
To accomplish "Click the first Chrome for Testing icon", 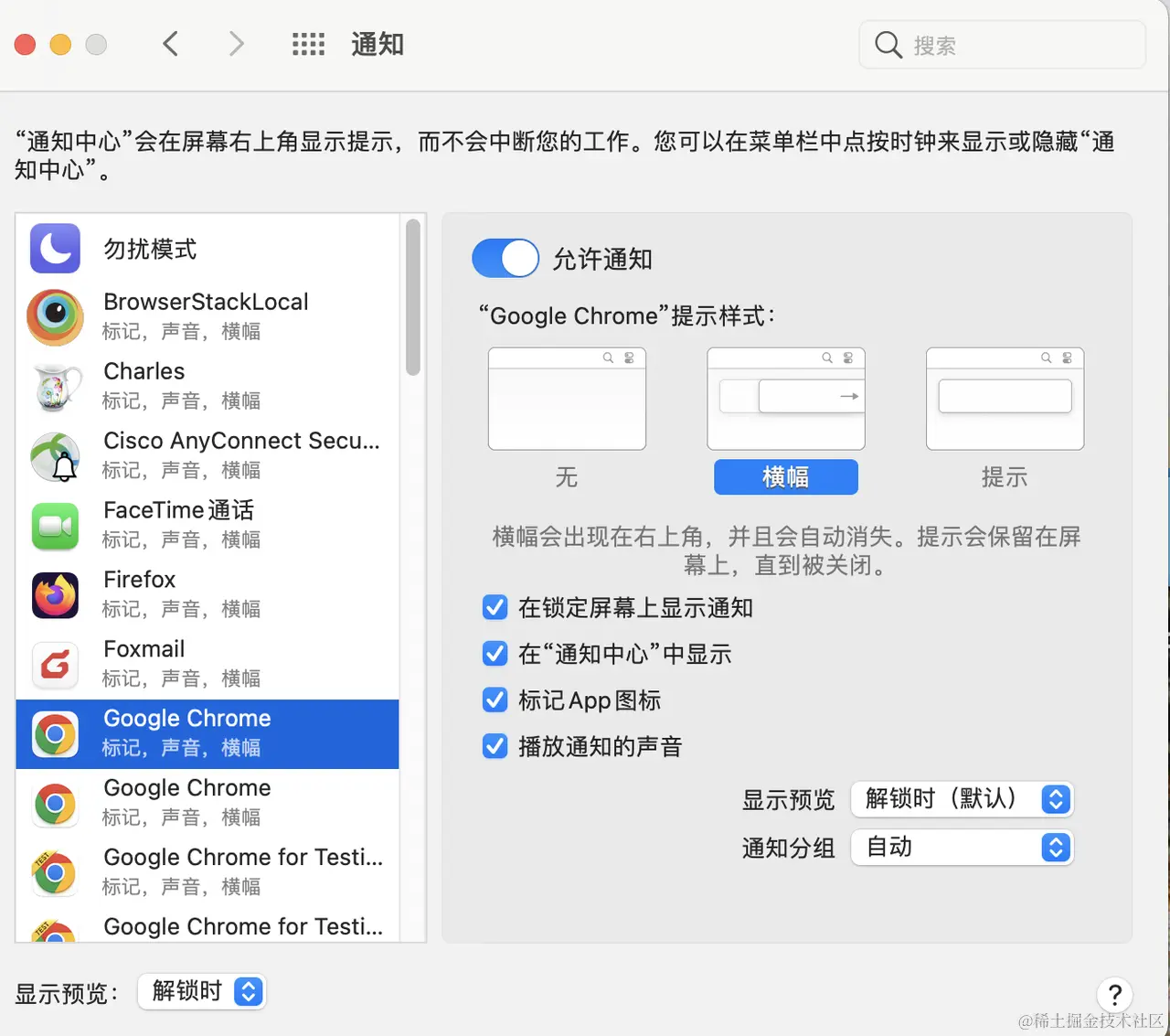I will pos(55,873).
